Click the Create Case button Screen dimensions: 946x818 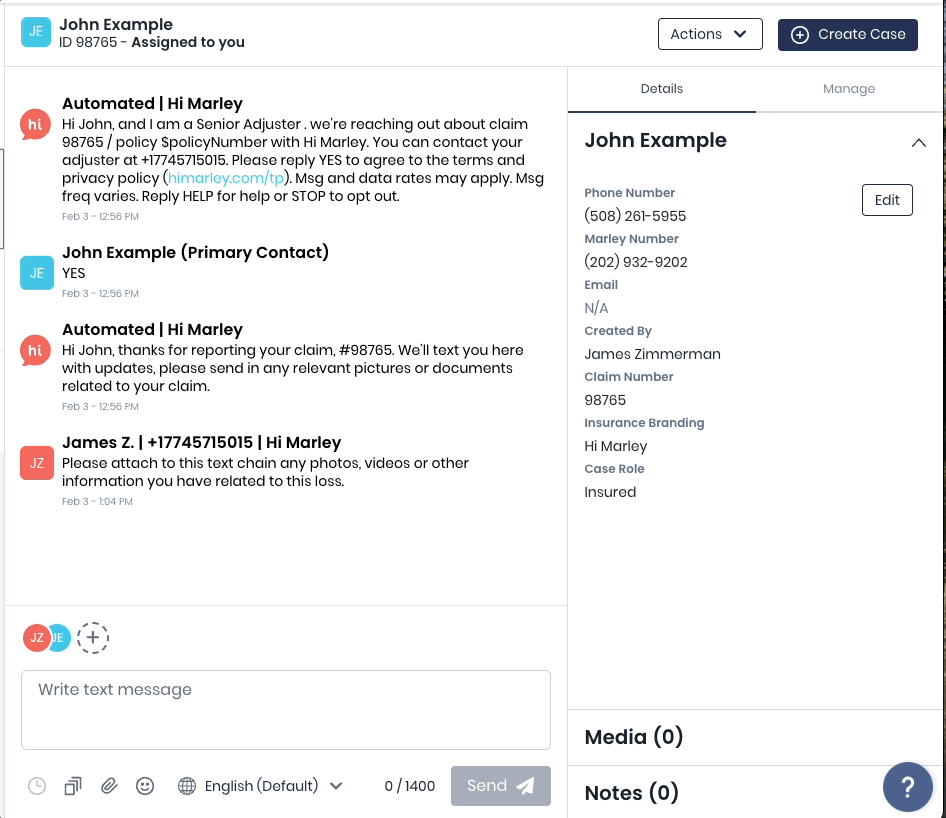click(847, 34)
